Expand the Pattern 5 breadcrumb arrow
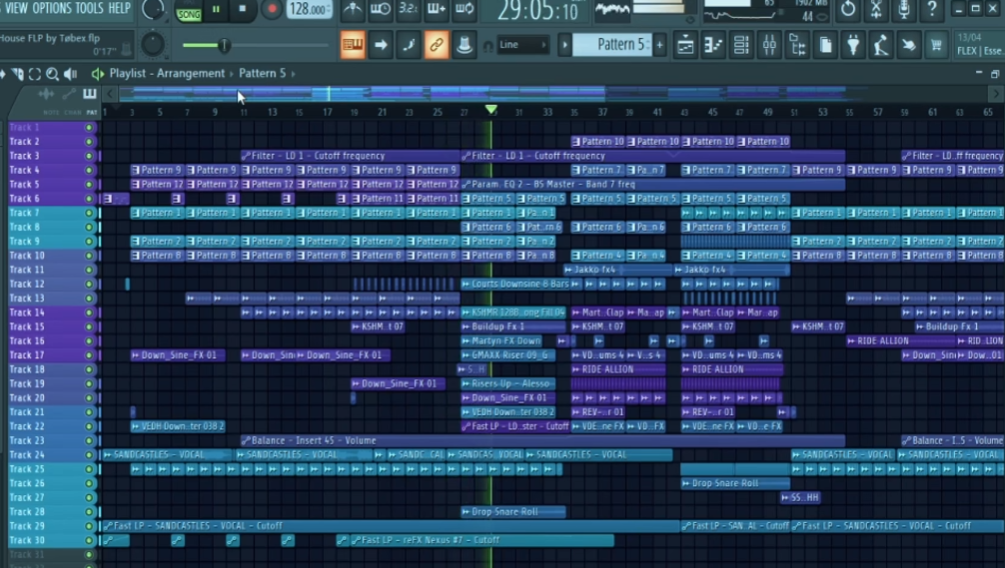 (294, 74)
